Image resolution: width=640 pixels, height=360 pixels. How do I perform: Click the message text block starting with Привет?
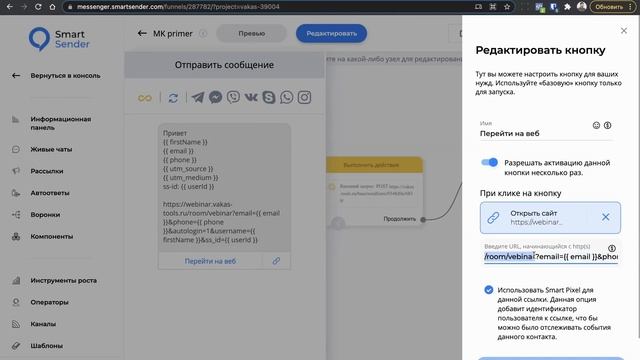(x=224, y=187)
